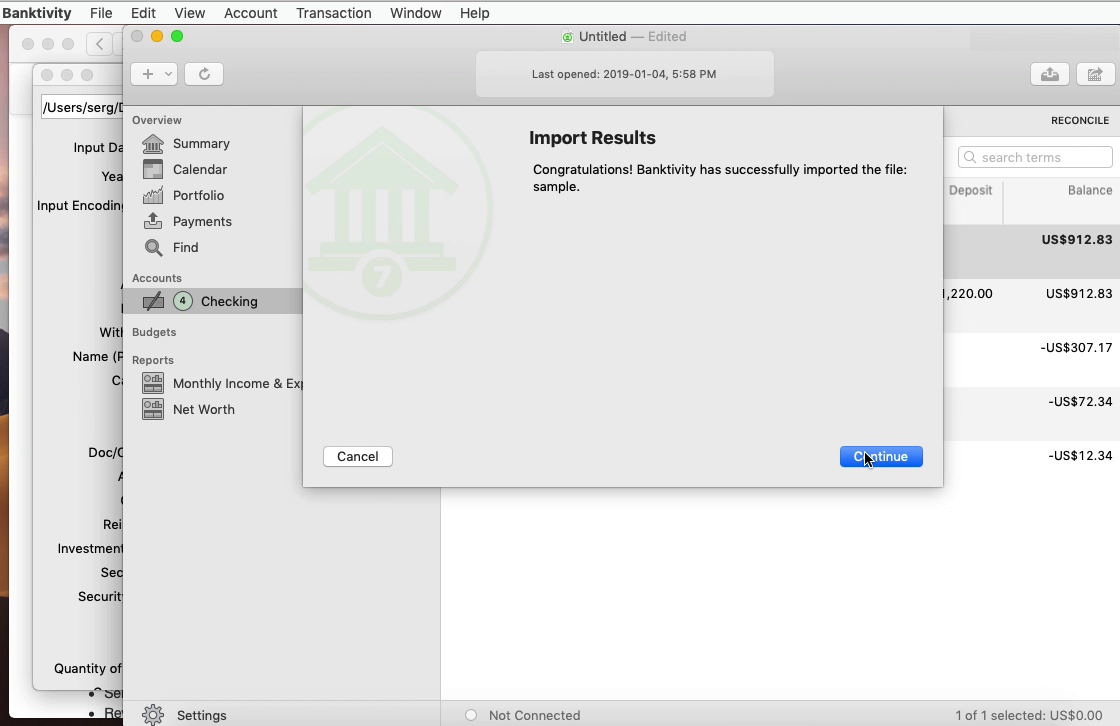This screenshot has height=726, width=1120.
Task: Click the '1 of 1 selected' status text
Action: point(1029,715)
